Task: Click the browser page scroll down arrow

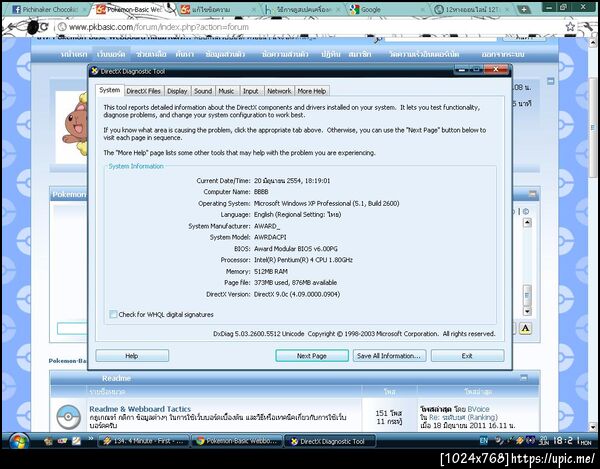Action: (x=594, y=427)
